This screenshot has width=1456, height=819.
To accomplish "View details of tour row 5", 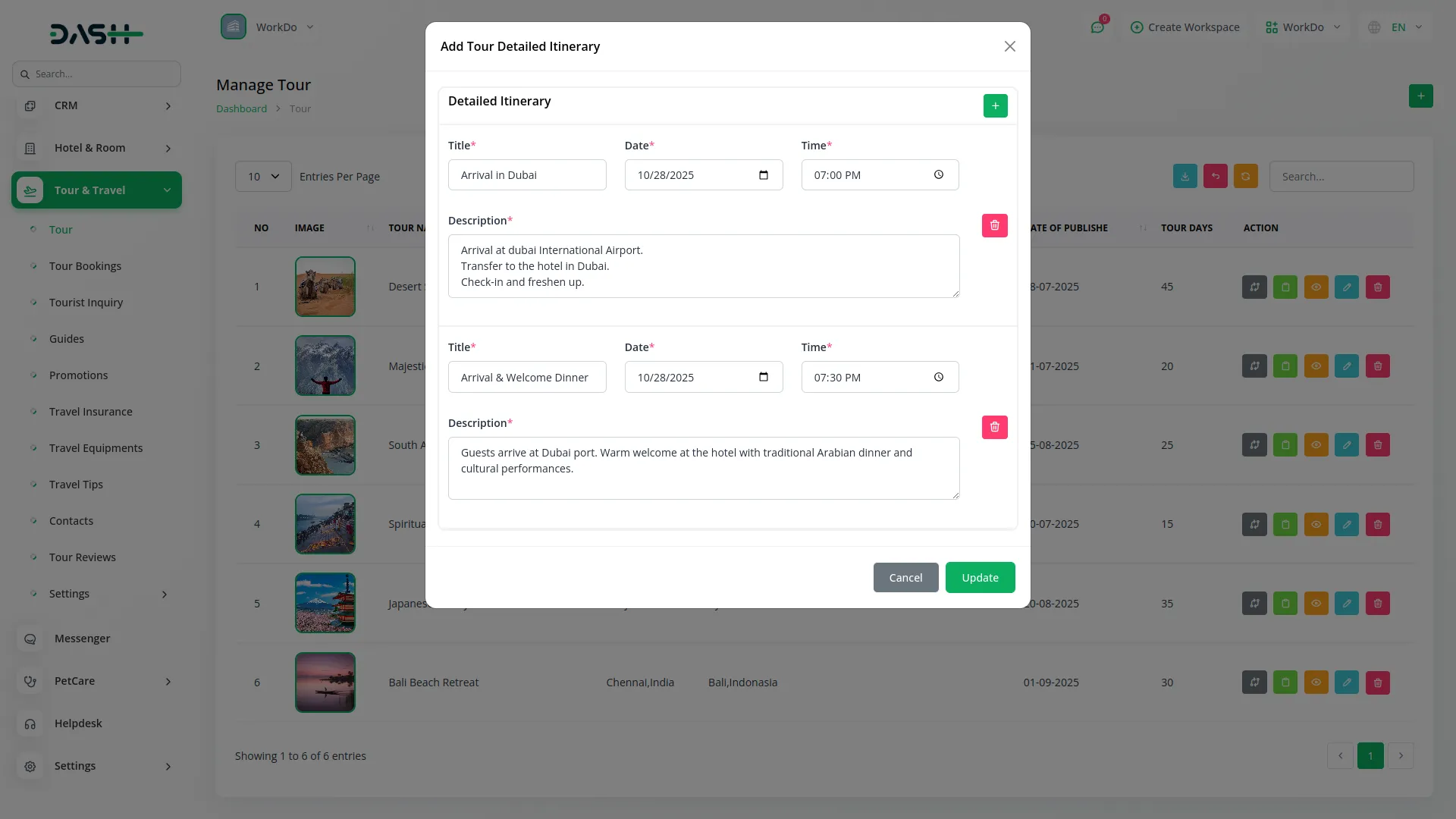I will tap(1316, 603).
